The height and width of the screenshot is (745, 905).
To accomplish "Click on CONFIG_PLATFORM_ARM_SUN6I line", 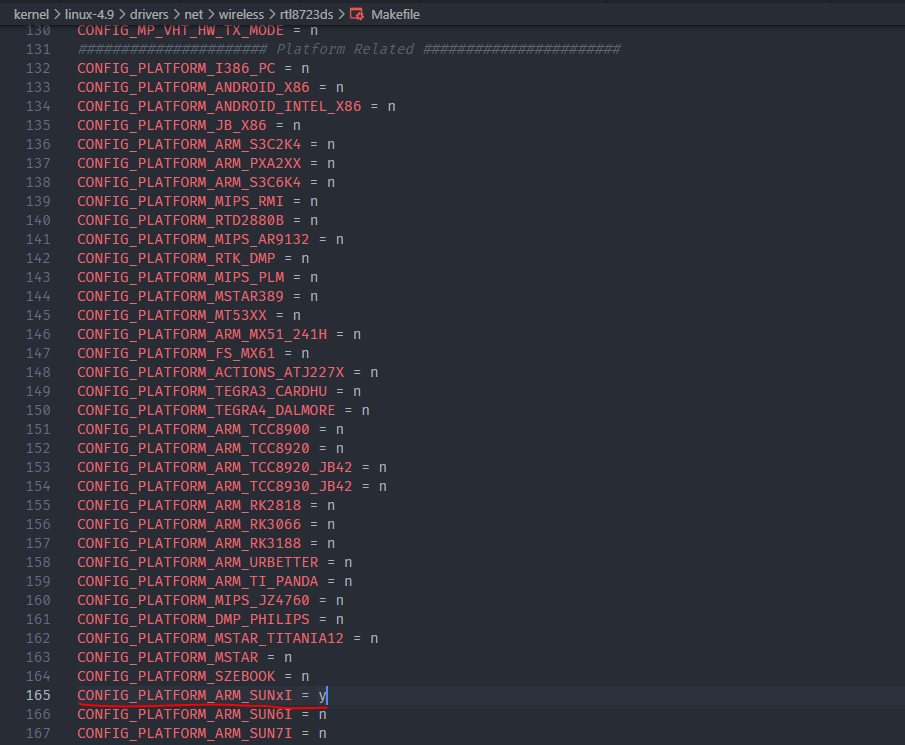I will (x=184, y=714).
